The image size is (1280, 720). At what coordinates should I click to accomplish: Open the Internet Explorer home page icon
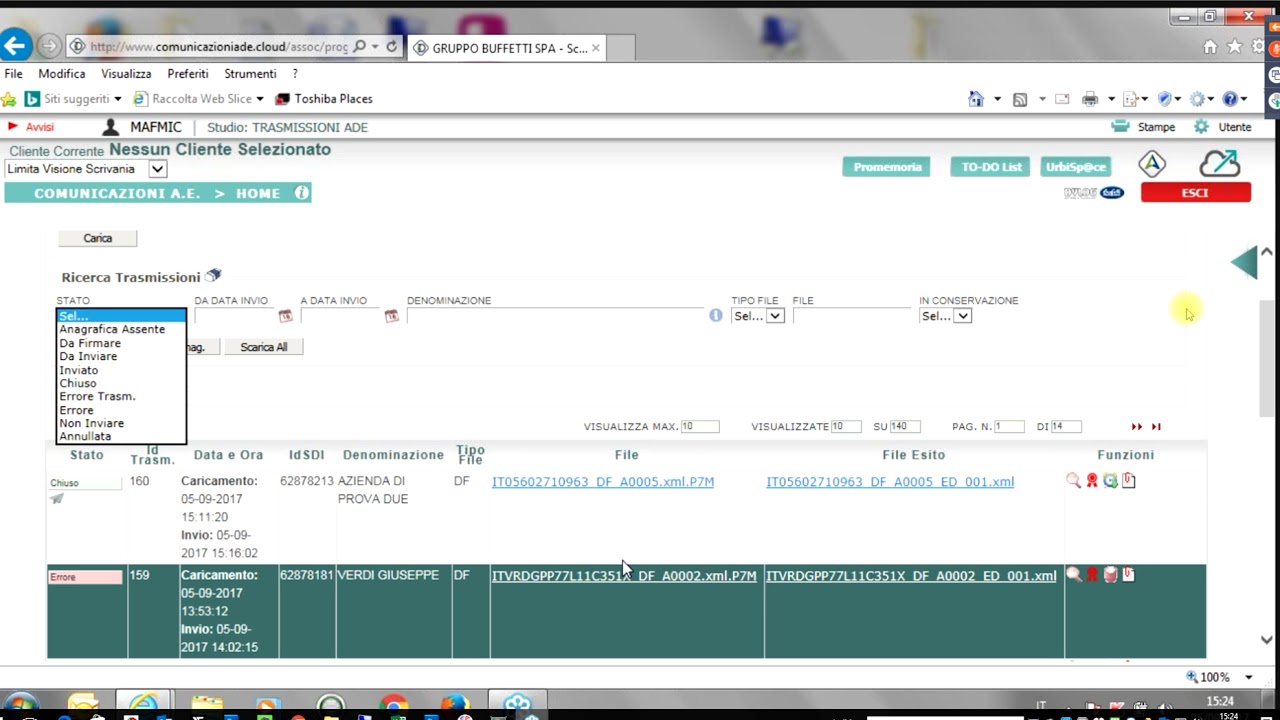coord(1210,47)
